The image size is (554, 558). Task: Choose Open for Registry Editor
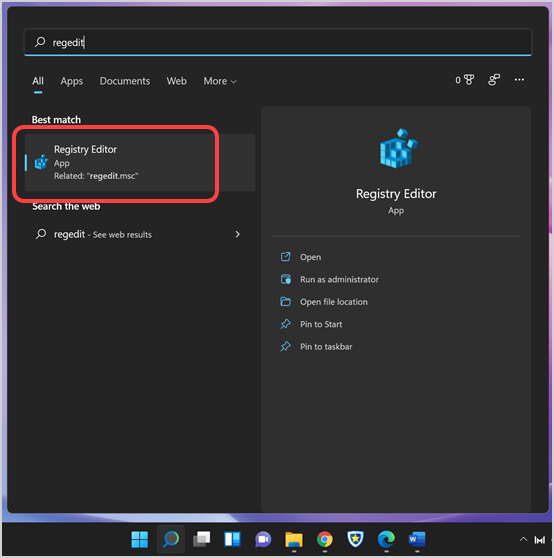(310, 257)
